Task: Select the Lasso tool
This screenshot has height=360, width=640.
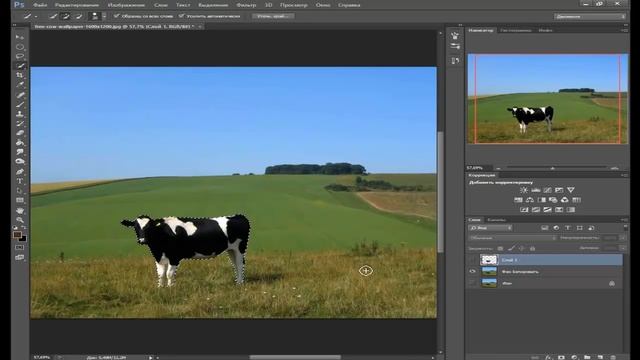Action: pos(20,56)
